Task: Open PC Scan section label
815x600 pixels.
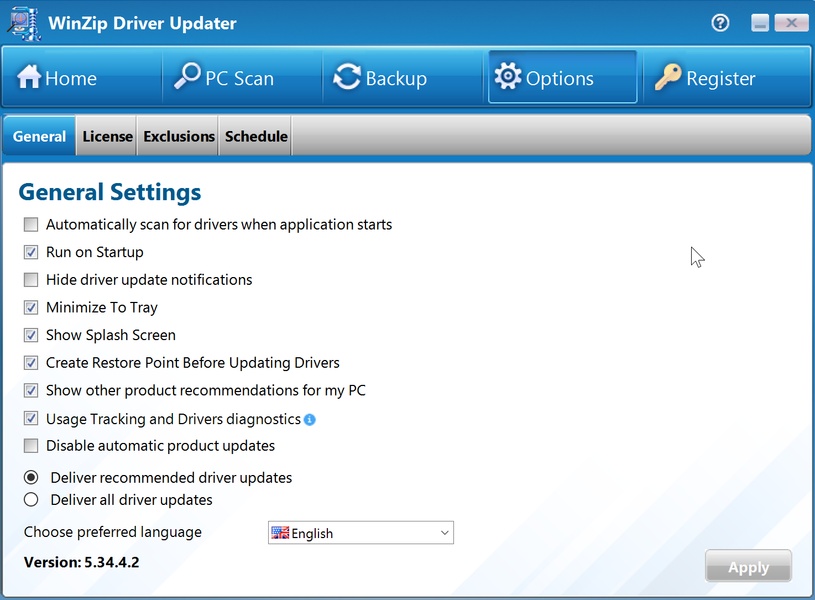Action: [x=239, y=79]
